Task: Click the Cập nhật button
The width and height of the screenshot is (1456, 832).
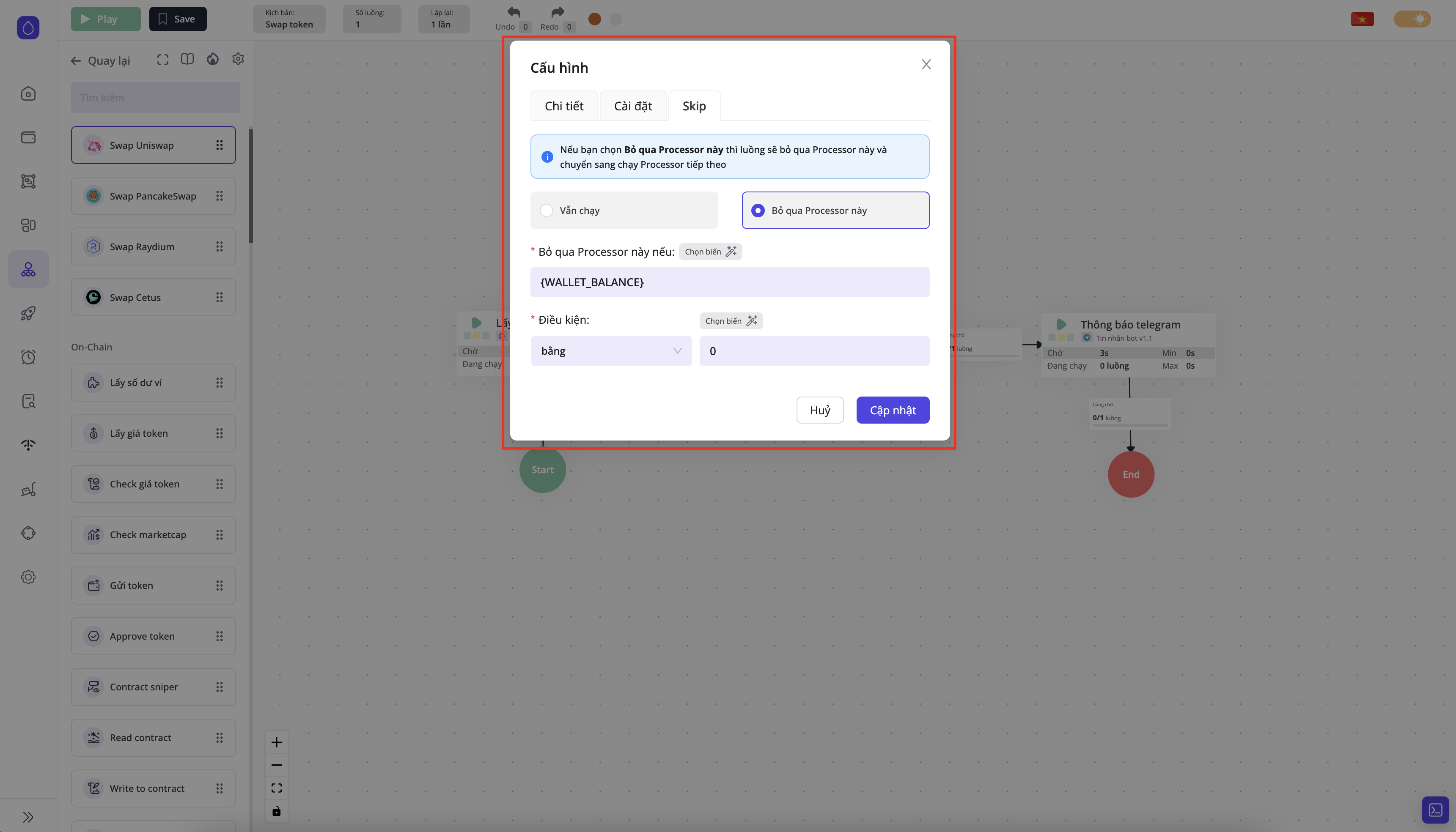Action: [893, 410]
